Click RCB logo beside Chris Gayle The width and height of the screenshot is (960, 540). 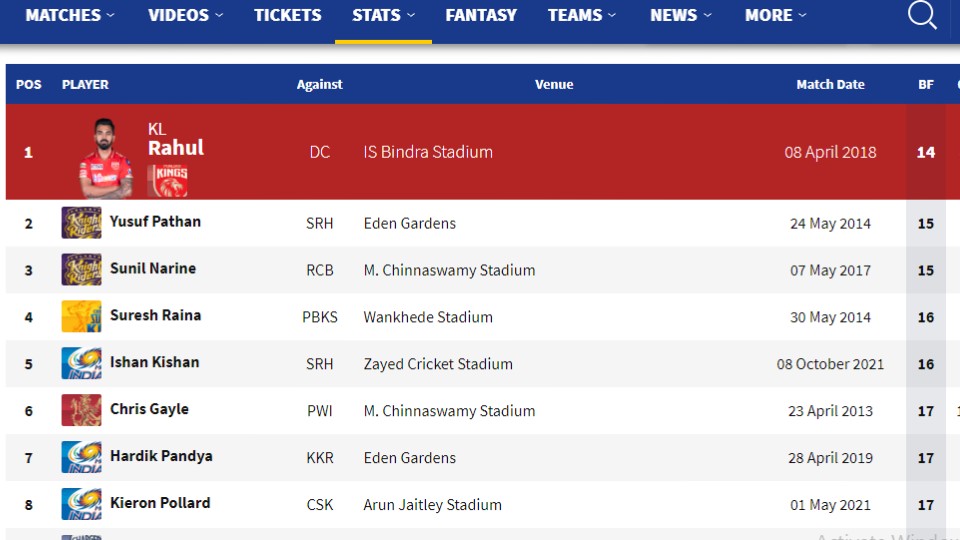click(x=81, y=410)
